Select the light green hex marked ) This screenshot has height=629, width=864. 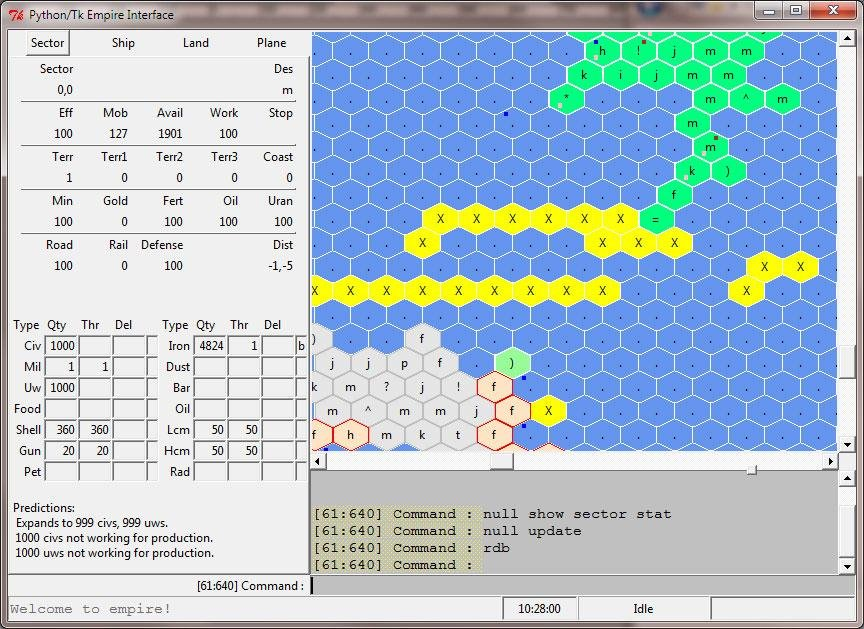(511, 363)
